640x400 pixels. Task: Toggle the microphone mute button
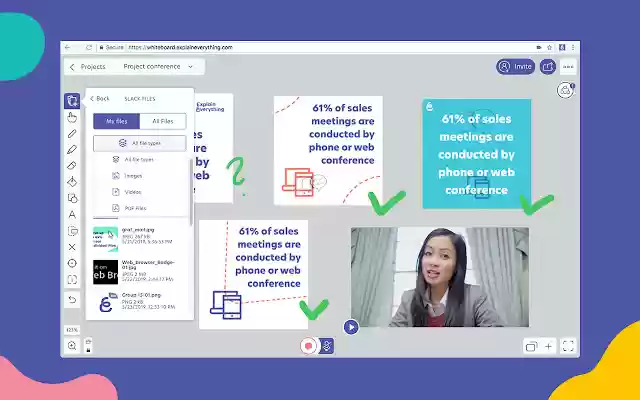(327, 346)
